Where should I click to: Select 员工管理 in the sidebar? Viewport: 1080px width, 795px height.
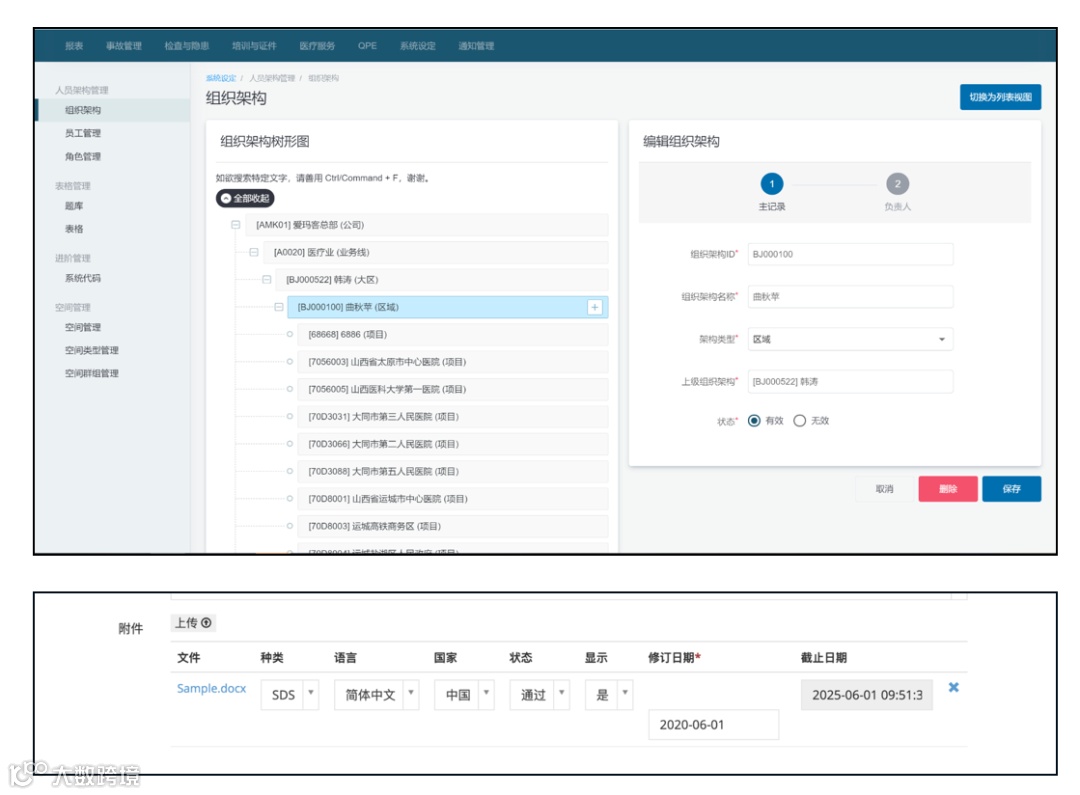click(x=83, y=133)
